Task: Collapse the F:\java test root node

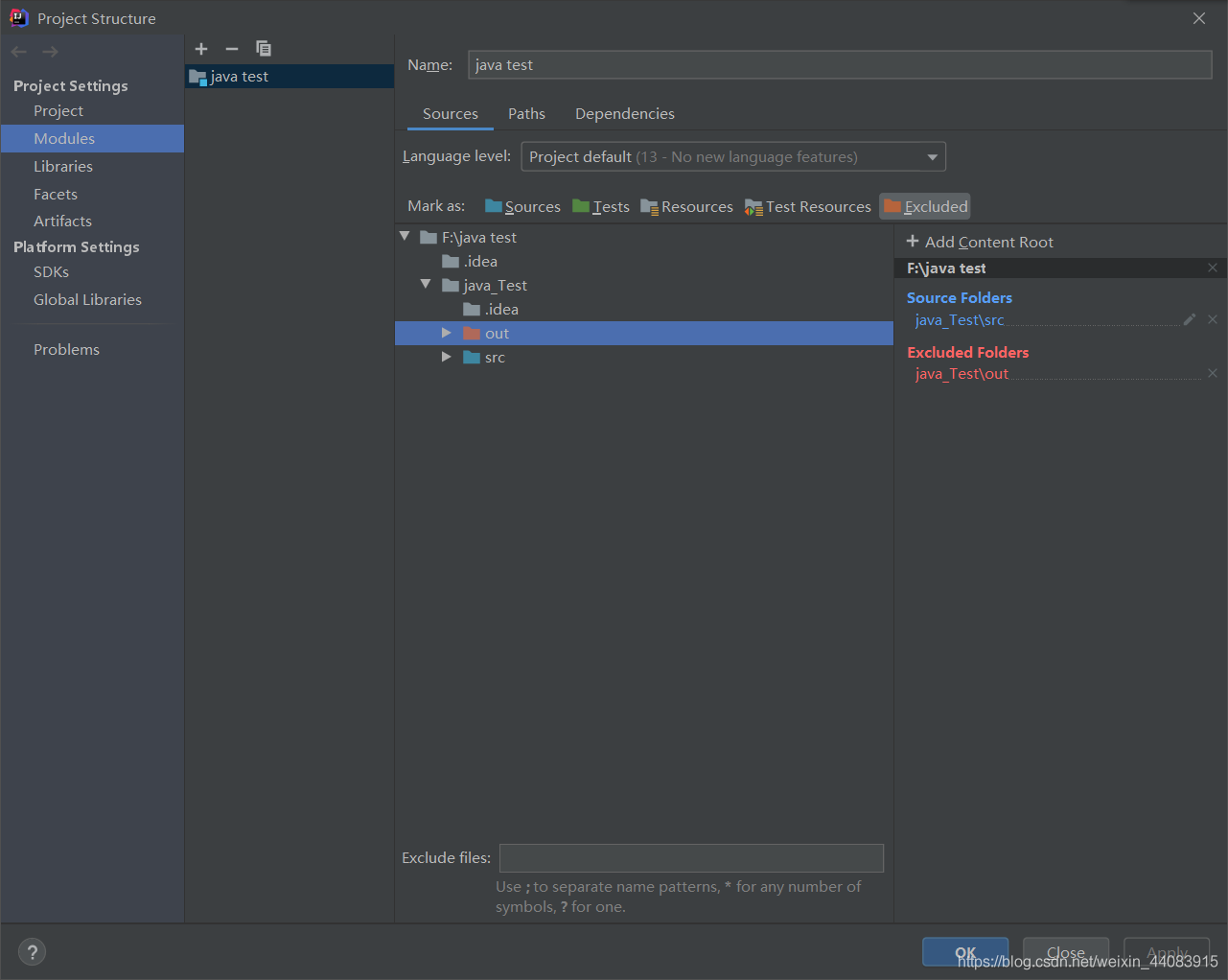Action: click(405, 236)
